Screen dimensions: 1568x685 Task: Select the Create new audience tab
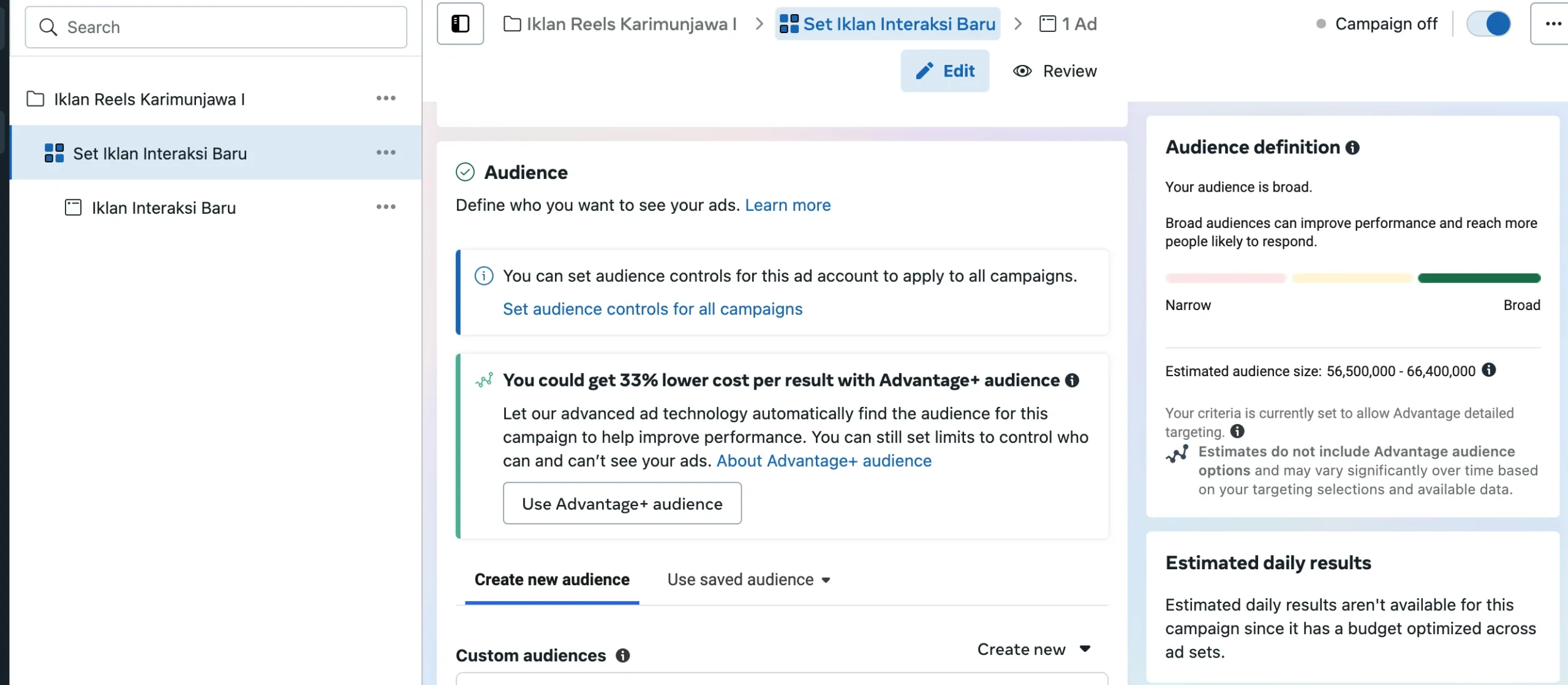pyautogui.click(x=552, y=580)
